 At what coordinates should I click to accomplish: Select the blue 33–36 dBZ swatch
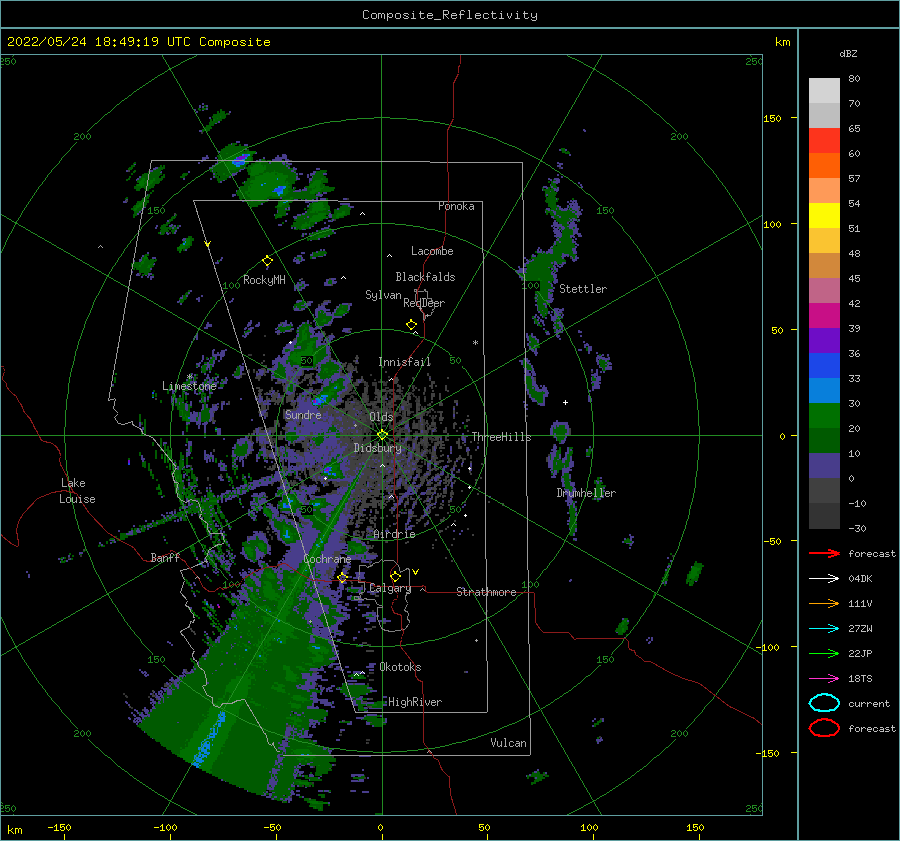824,365
